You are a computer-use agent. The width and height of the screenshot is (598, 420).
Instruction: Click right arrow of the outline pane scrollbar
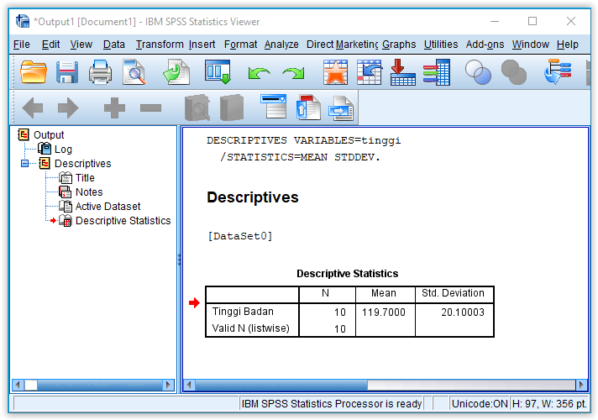click(168, 385)
